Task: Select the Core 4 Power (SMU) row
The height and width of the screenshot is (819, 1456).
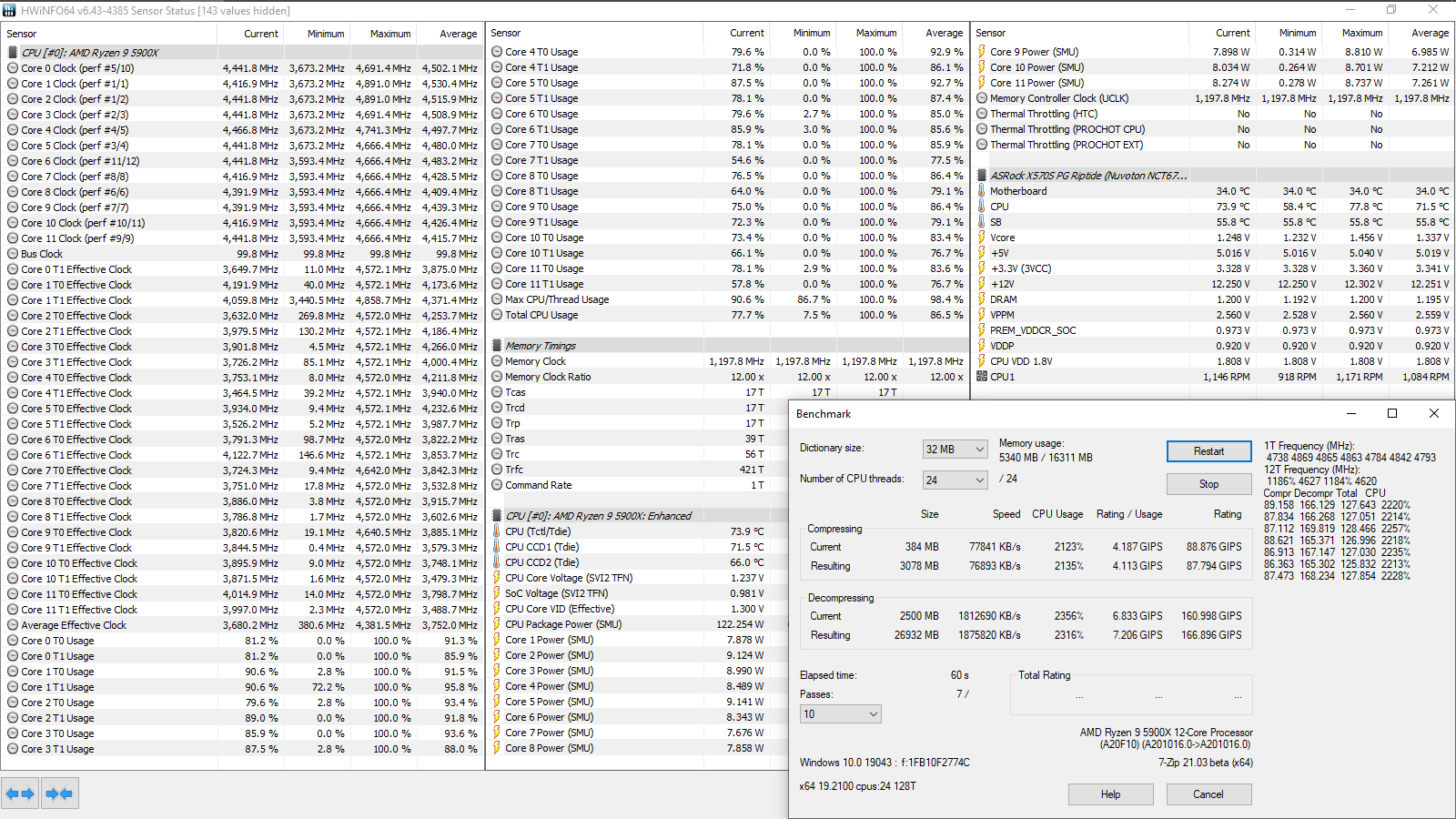Action: click(637, 686)
